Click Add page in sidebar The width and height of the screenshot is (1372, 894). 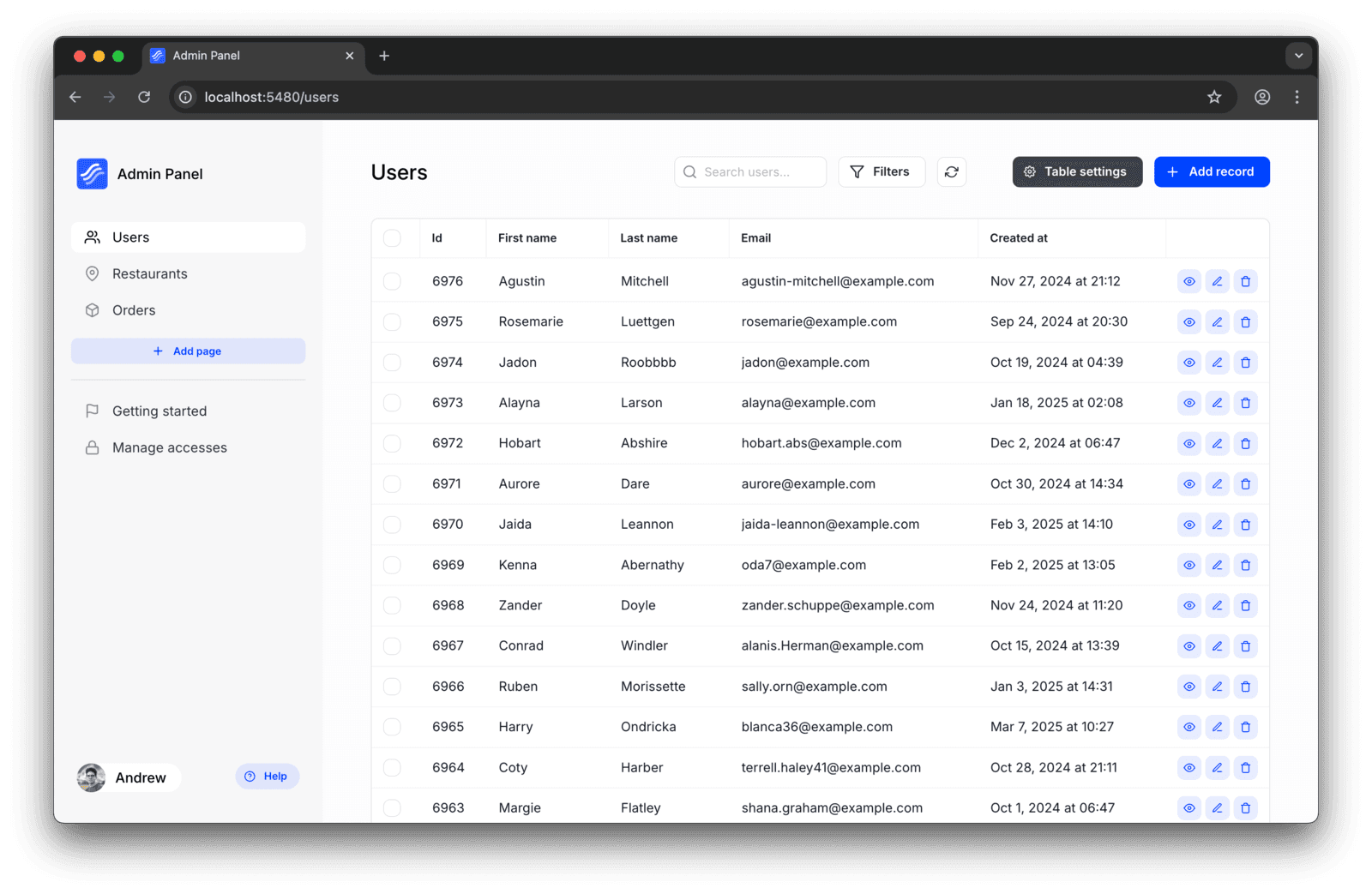(188, 351)
